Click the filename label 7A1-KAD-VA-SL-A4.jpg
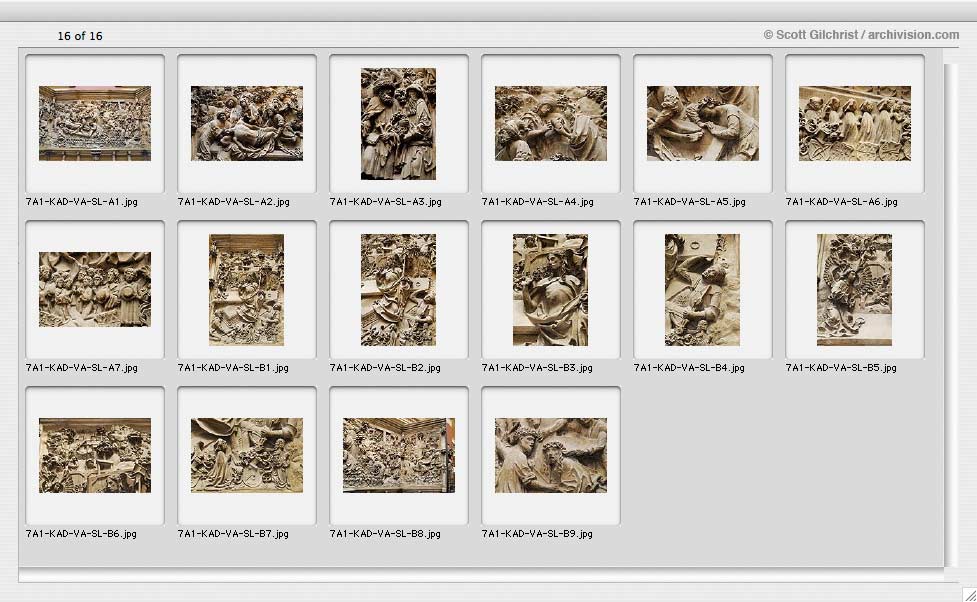This screenshot has height=602, width=977. (x=538, y=202)
